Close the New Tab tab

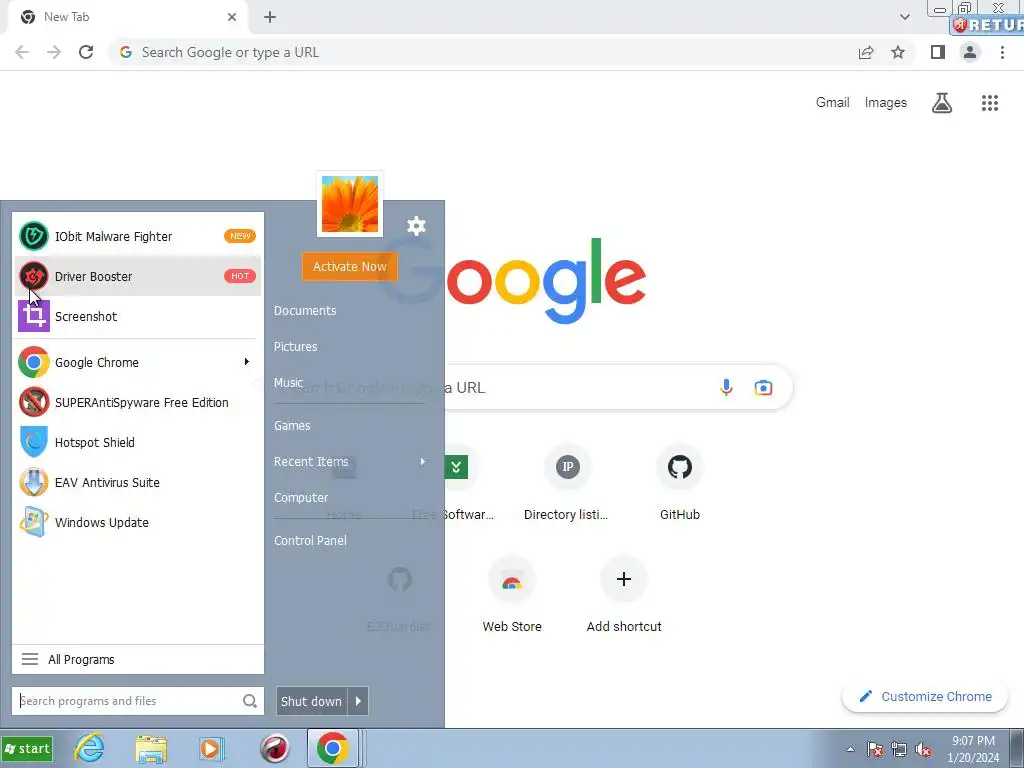click(x=232, y=17)
